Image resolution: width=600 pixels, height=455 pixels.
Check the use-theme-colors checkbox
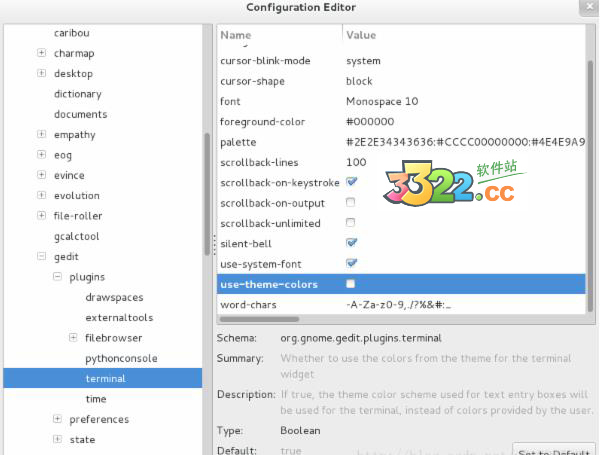tap(350, 284)
